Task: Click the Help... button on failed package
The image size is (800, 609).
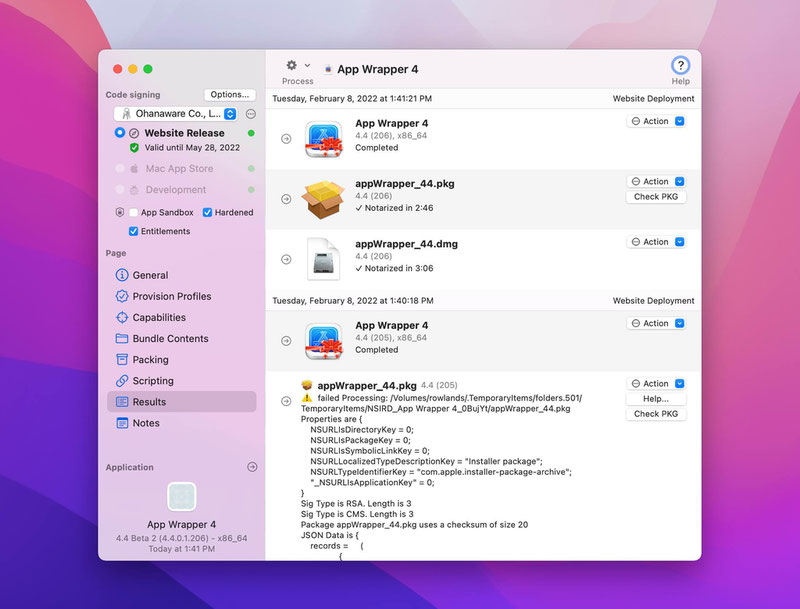Action: click(x=656, y=399)
